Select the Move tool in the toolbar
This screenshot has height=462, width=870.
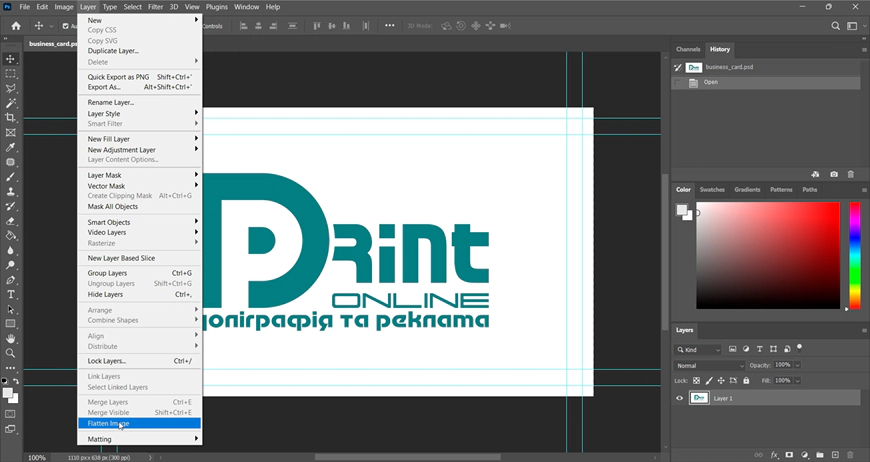(11, 59)
